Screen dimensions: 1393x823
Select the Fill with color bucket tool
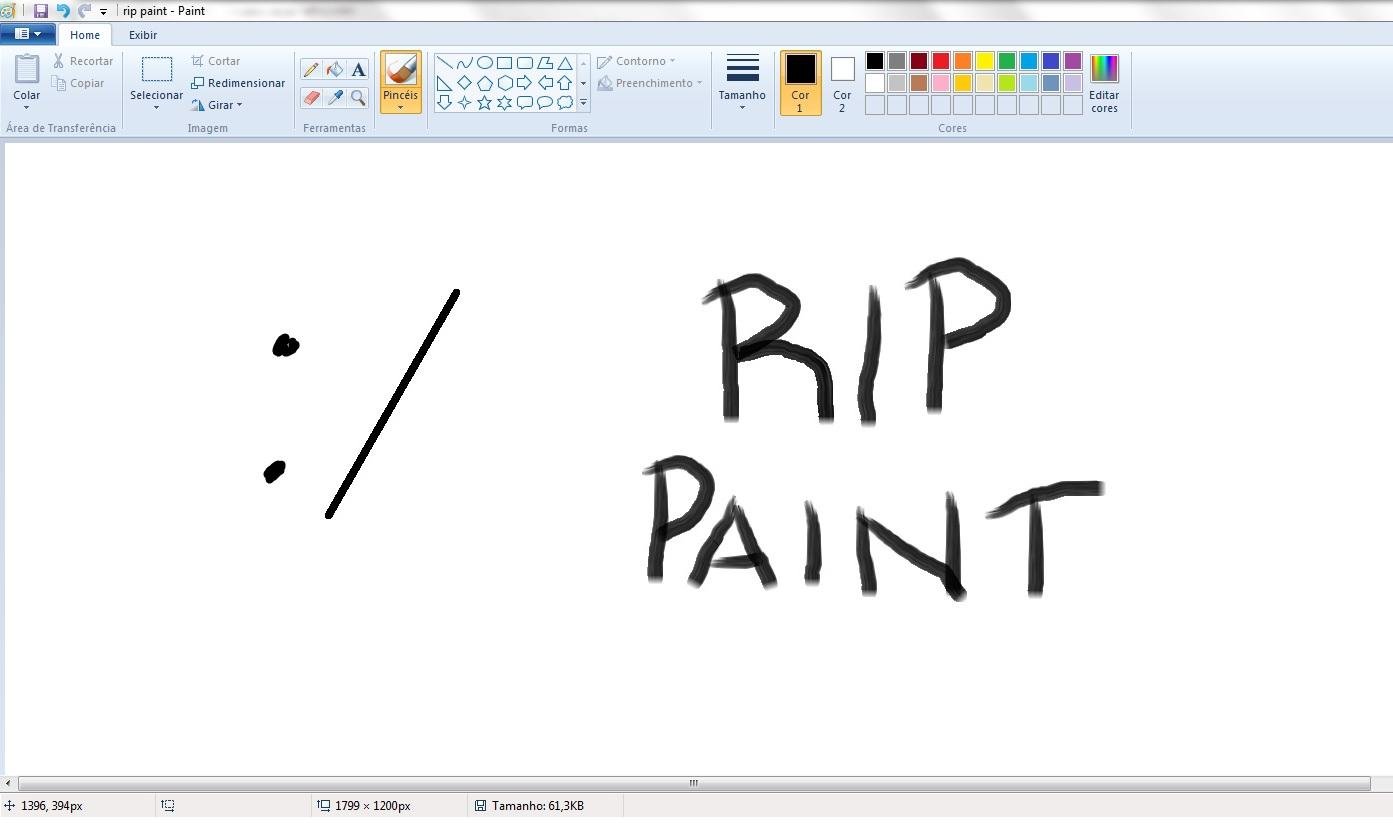(x=335, y=69)
